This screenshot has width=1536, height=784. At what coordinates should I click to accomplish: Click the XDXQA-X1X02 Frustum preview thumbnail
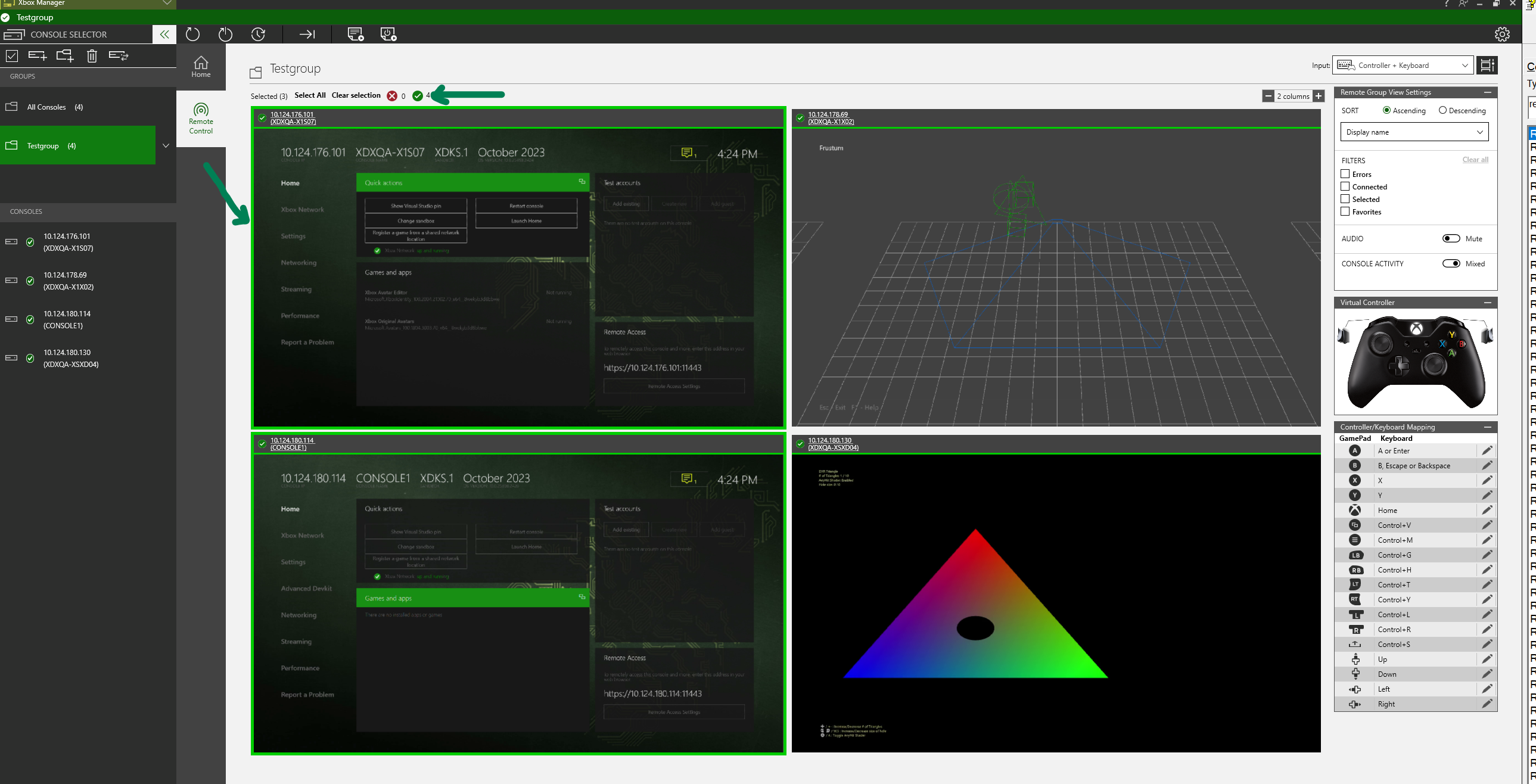click(1056, 277)
